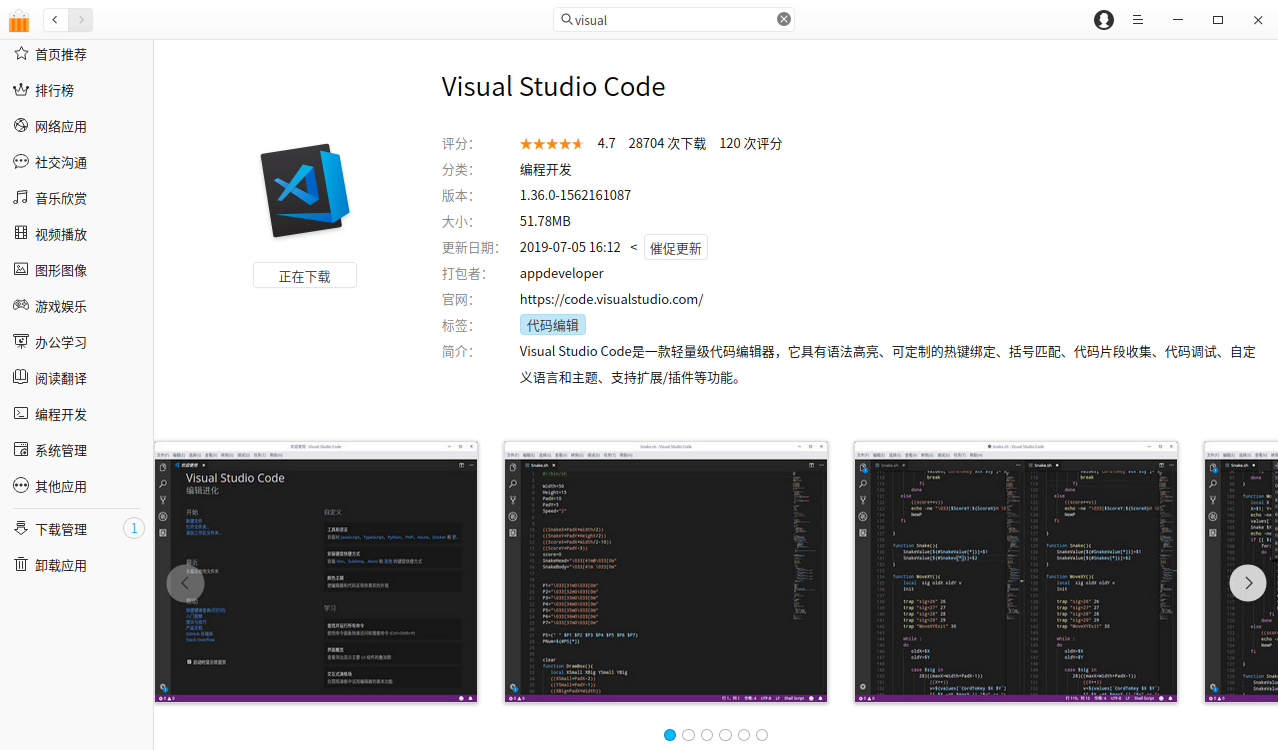The image size is (1278, 750).
Task: Click the film icon beside 视频播放
Action: tap(21, 234)
